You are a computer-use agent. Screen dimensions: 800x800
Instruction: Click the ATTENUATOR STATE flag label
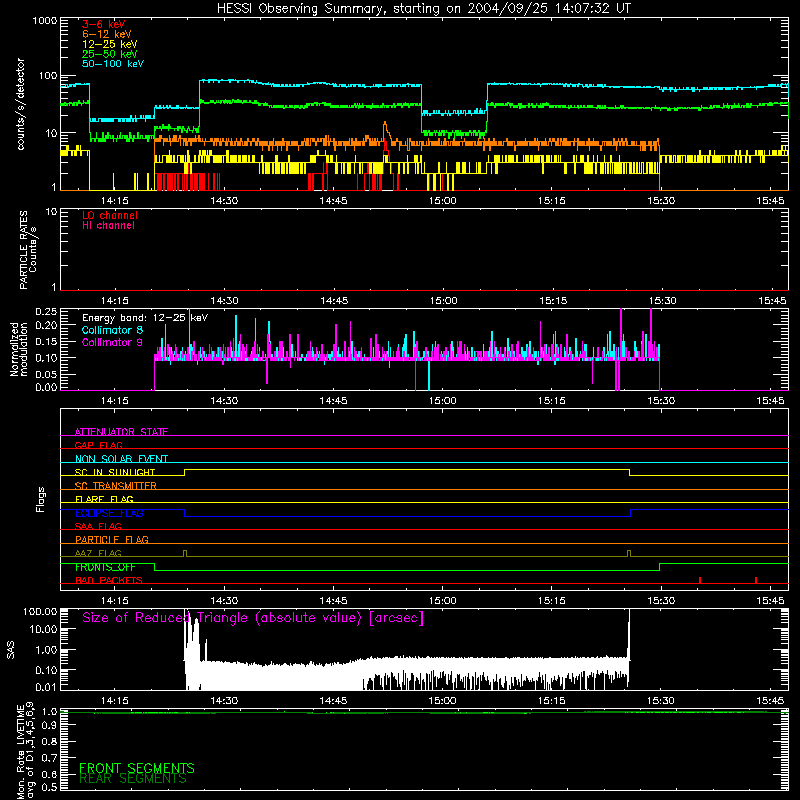pos(121,432)
